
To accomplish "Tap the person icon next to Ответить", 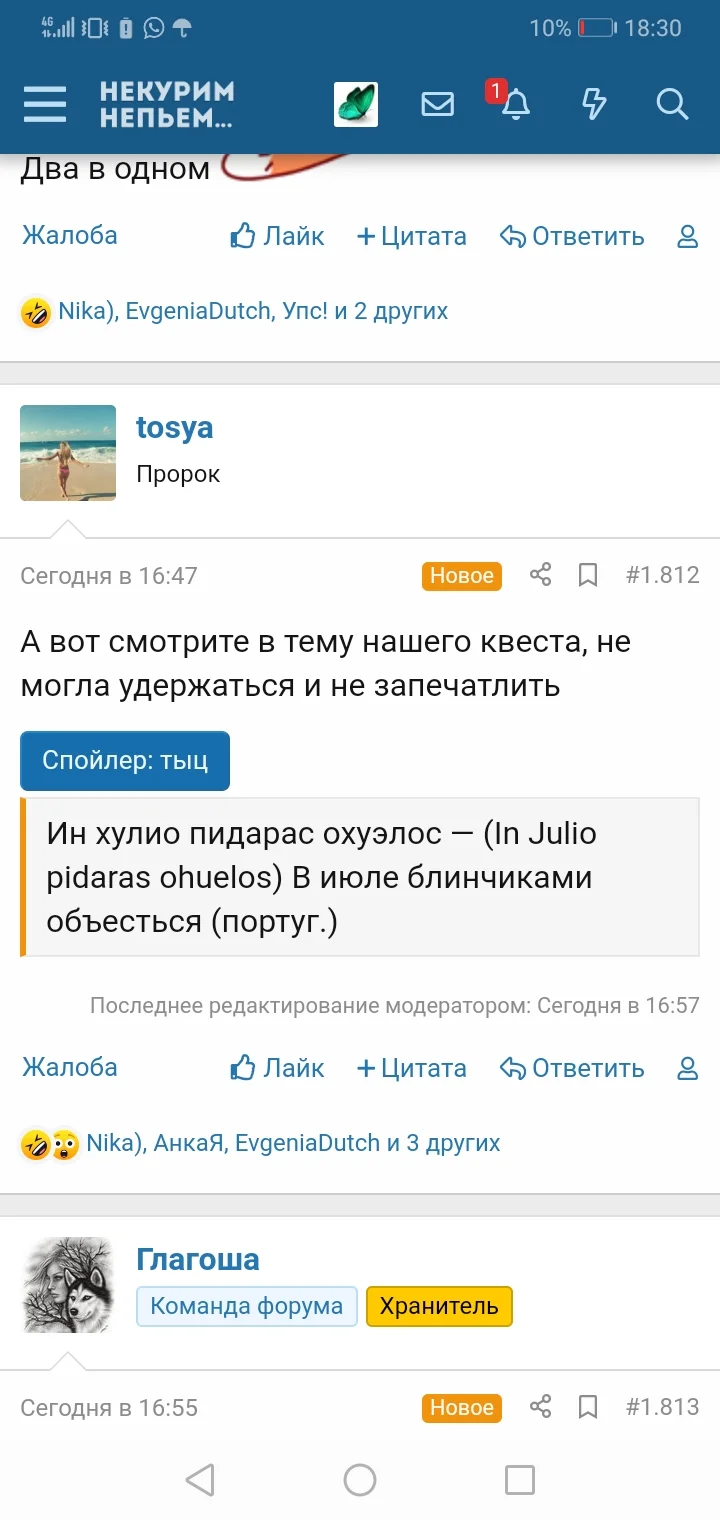I will pos(687,1068).
